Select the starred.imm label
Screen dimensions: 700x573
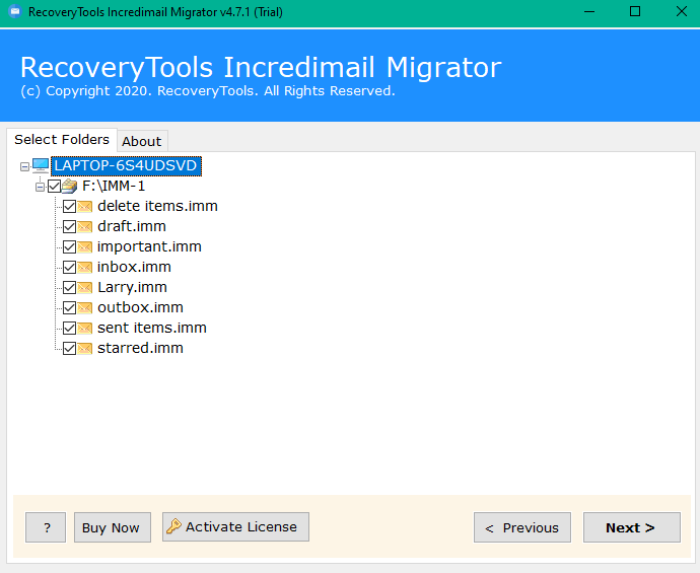click(x=140, y=349)
